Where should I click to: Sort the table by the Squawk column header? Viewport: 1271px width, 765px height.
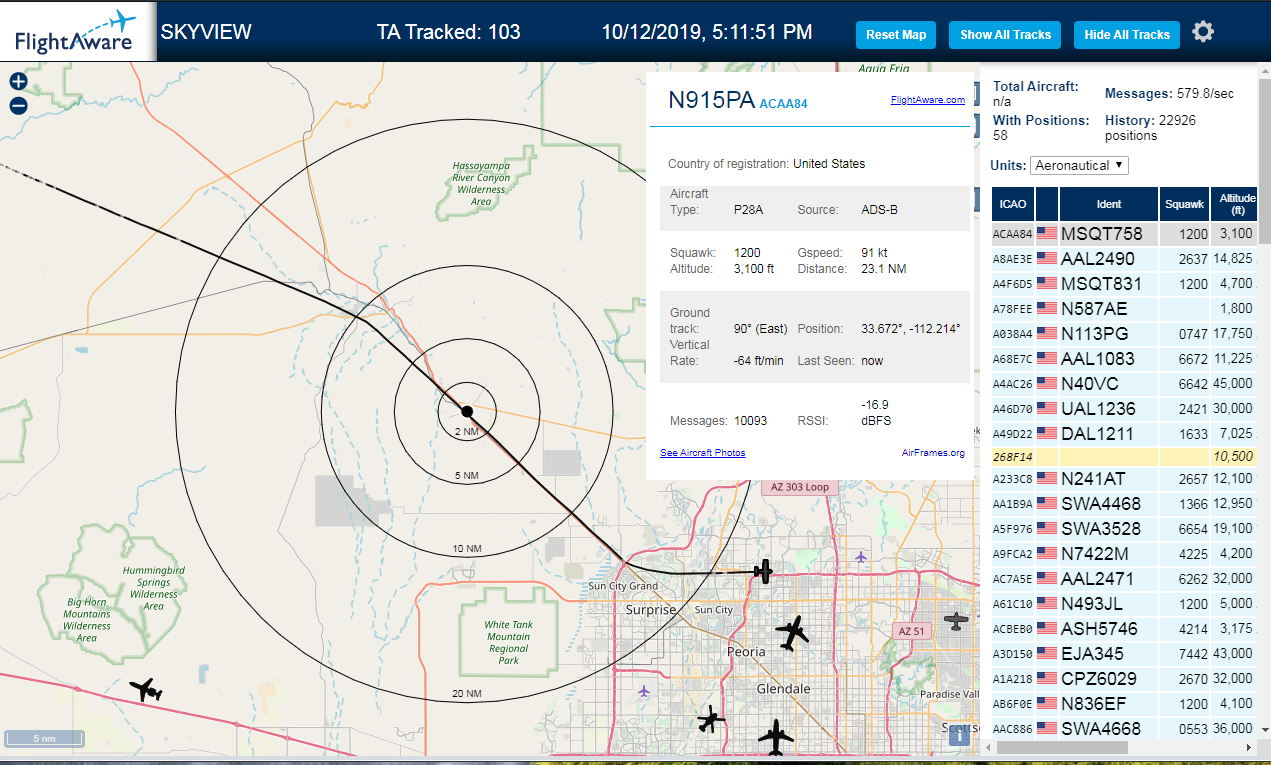coord(1184,204)
